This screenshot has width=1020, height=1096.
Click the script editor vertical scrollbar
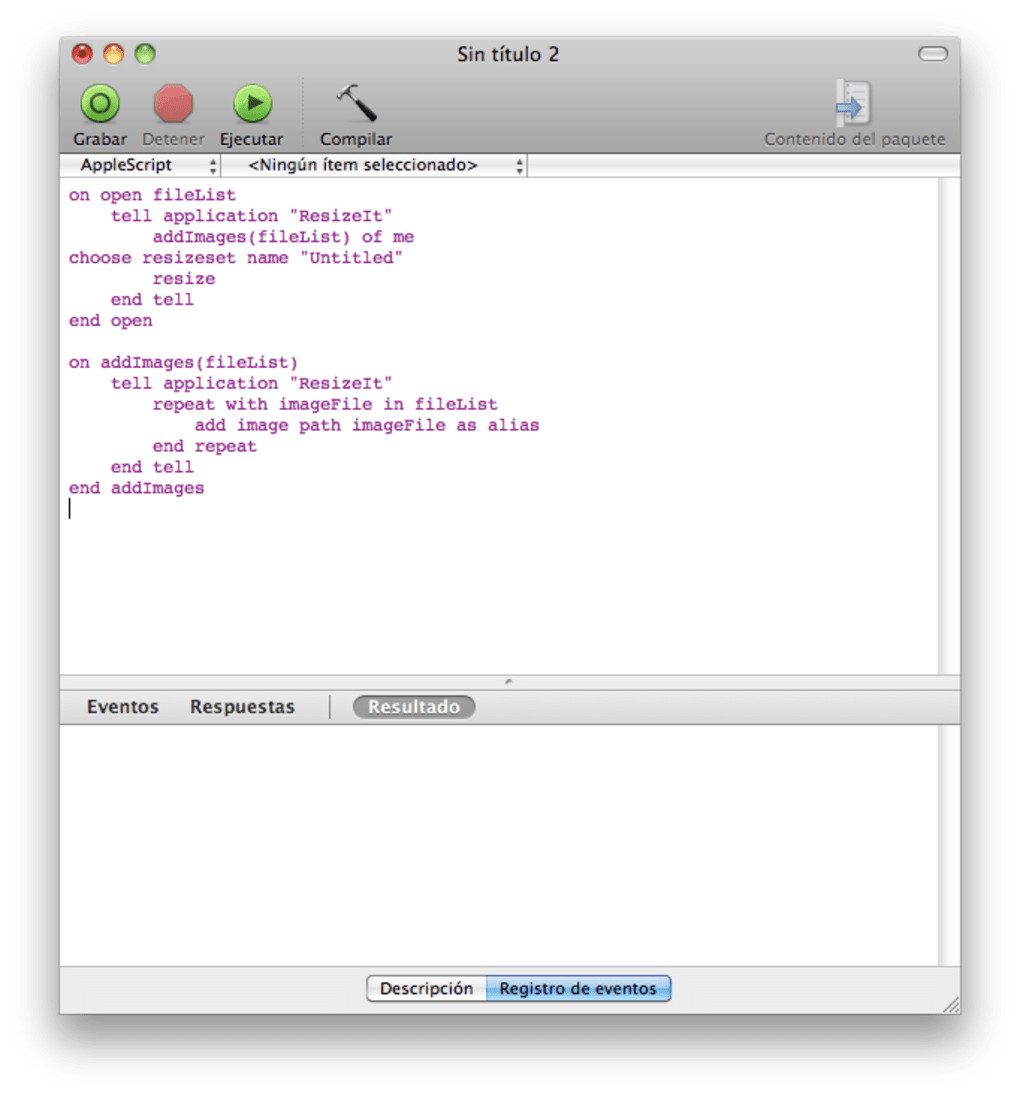(x=949, y=426)
